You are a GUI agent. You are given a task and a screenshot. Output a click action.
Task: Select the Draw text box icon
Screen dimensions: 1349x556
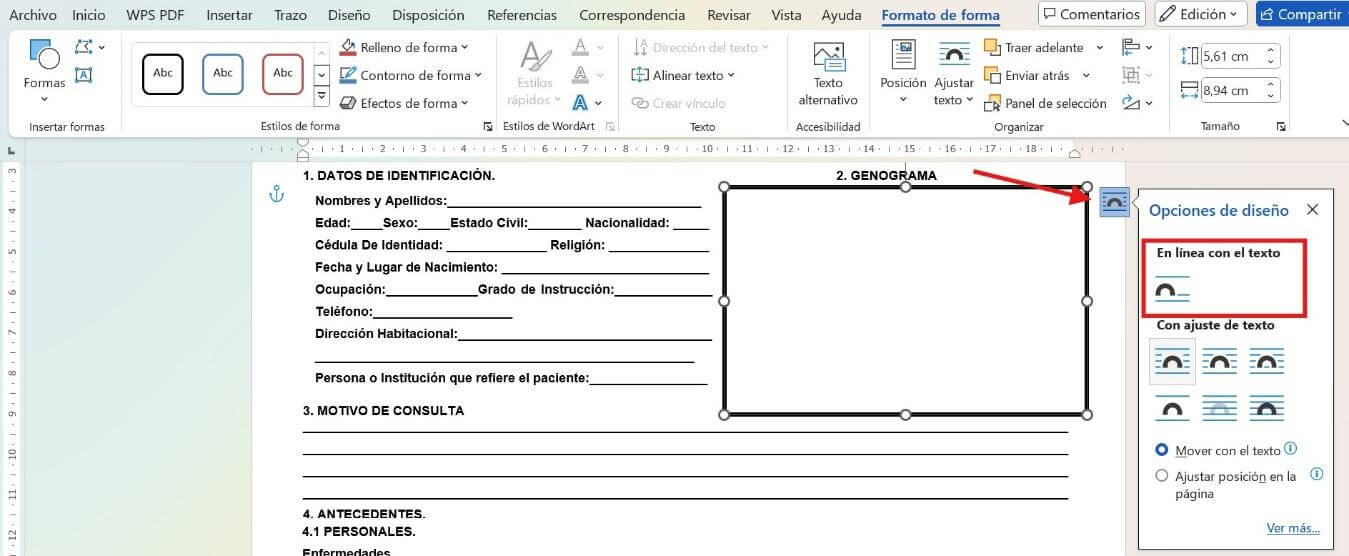tap(84, 74)
